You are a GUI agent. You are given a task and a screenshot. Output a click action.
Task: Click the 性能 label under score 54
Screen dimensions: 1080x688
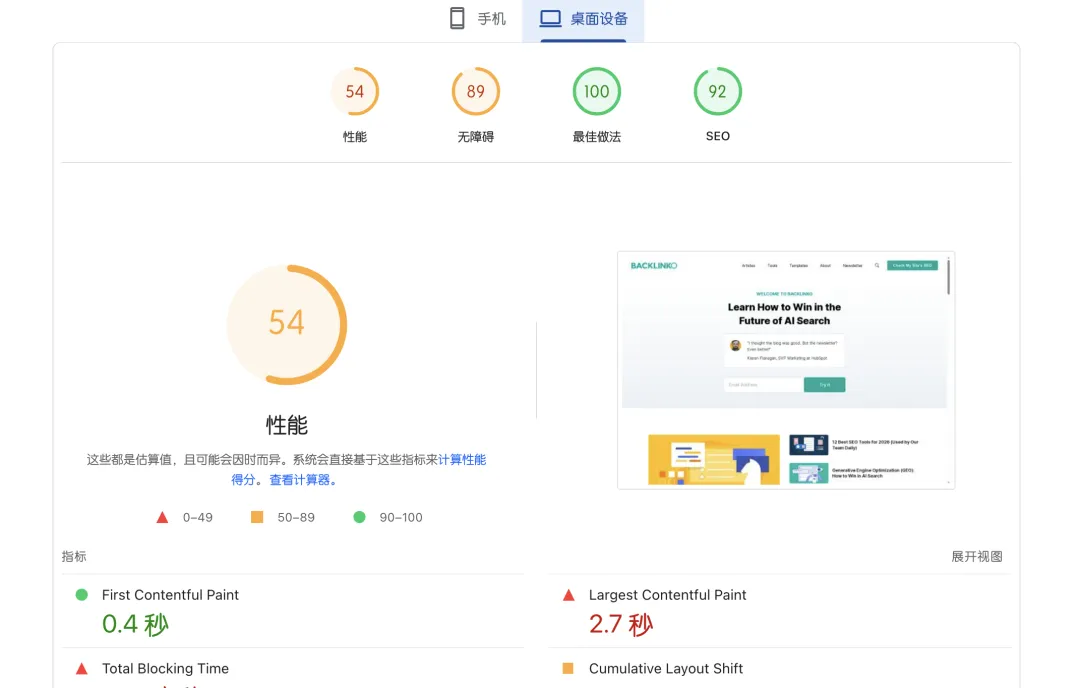[355, 136]
